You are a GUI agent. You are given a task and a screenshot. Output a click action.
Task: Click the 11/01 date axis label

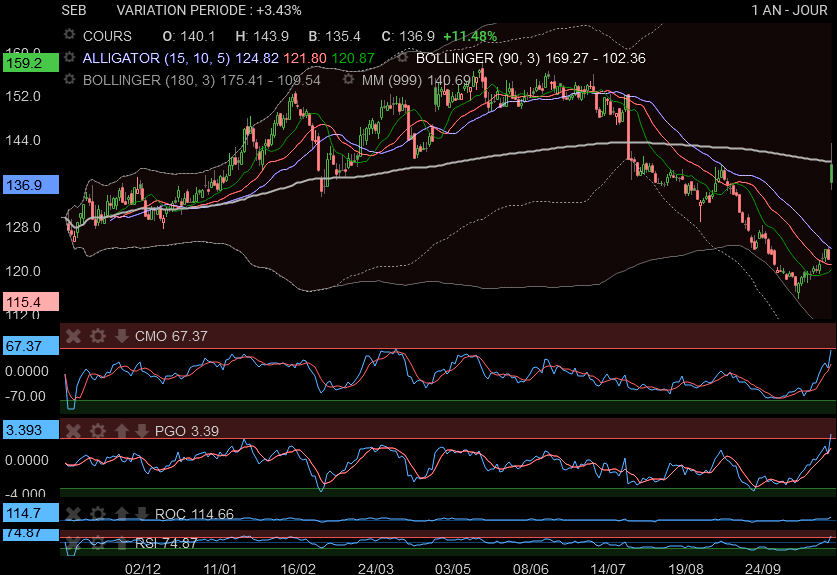point(220,568)
